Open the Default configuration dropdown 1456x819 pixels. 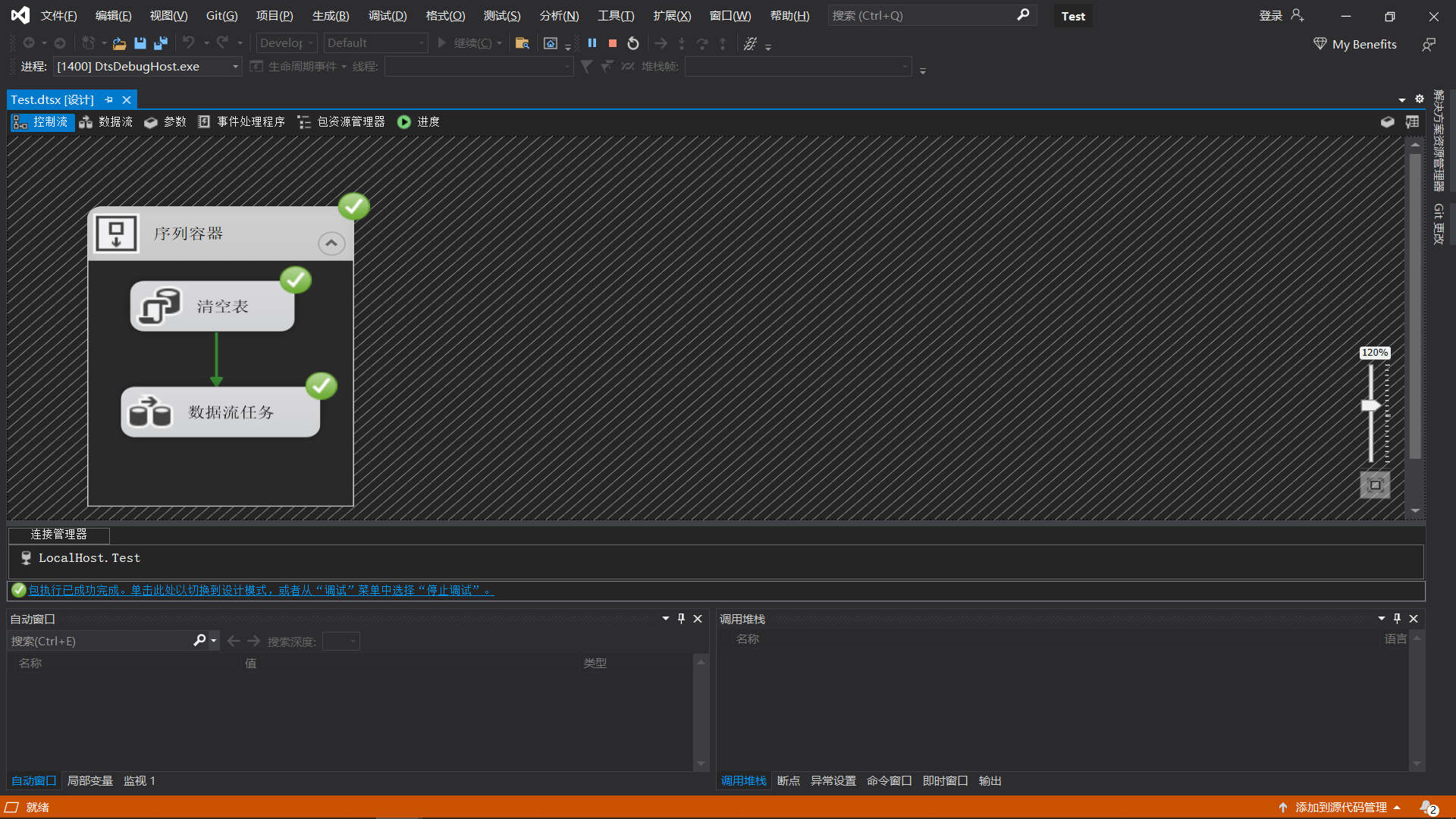[x=421, y=43]
